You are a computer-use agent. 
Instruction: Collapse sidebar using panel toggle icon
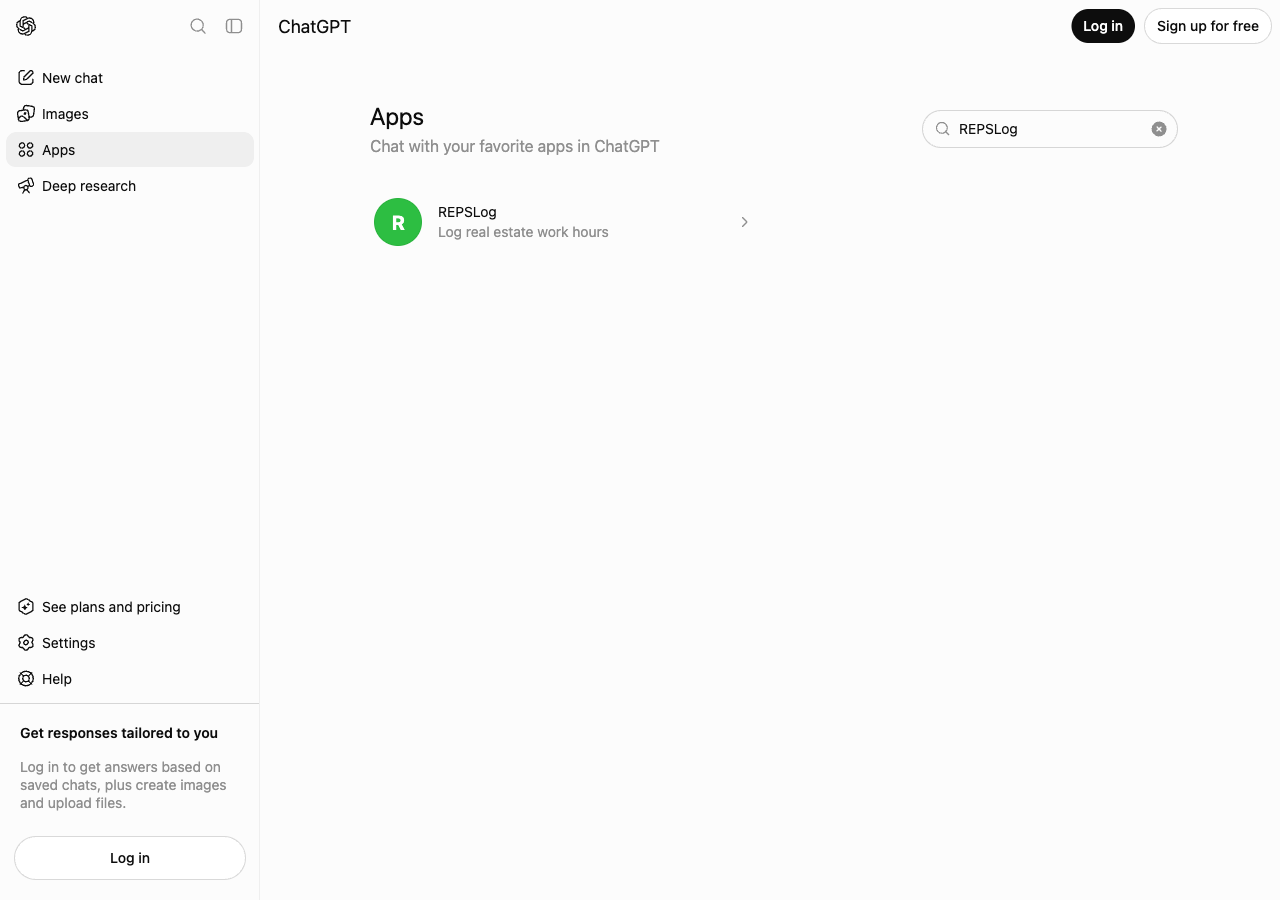pyautogui.click(x=234, y=26)
